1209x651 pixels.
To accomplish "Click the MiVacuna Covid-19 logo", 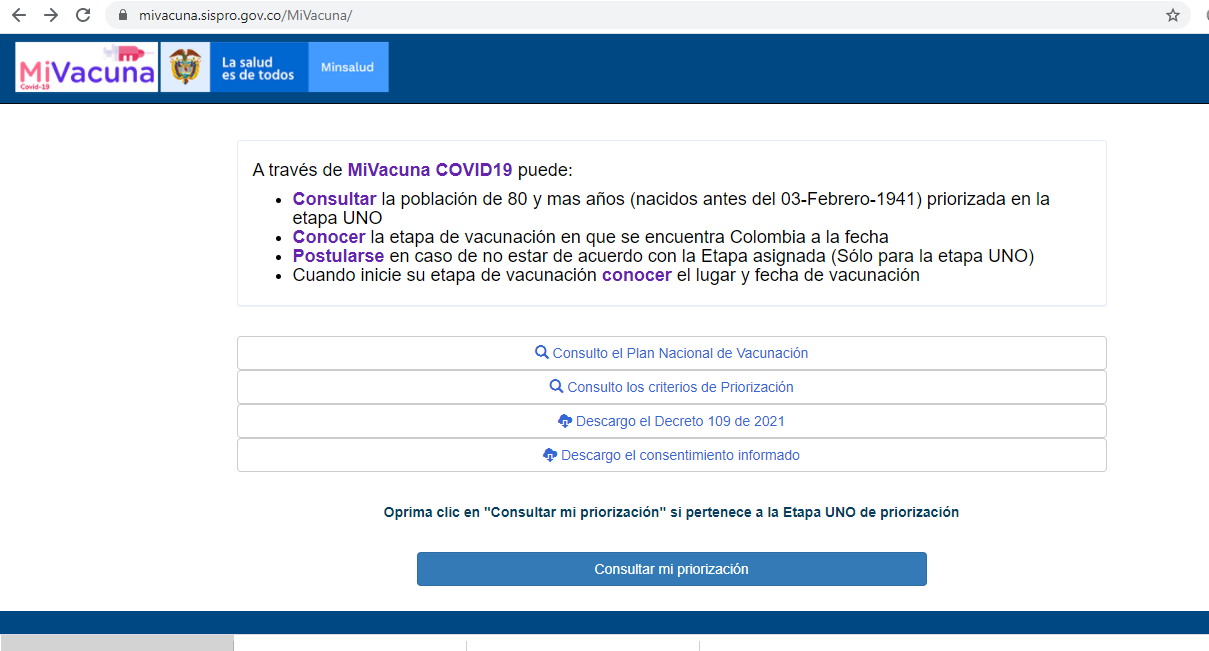I will click(x=87, y=68).
